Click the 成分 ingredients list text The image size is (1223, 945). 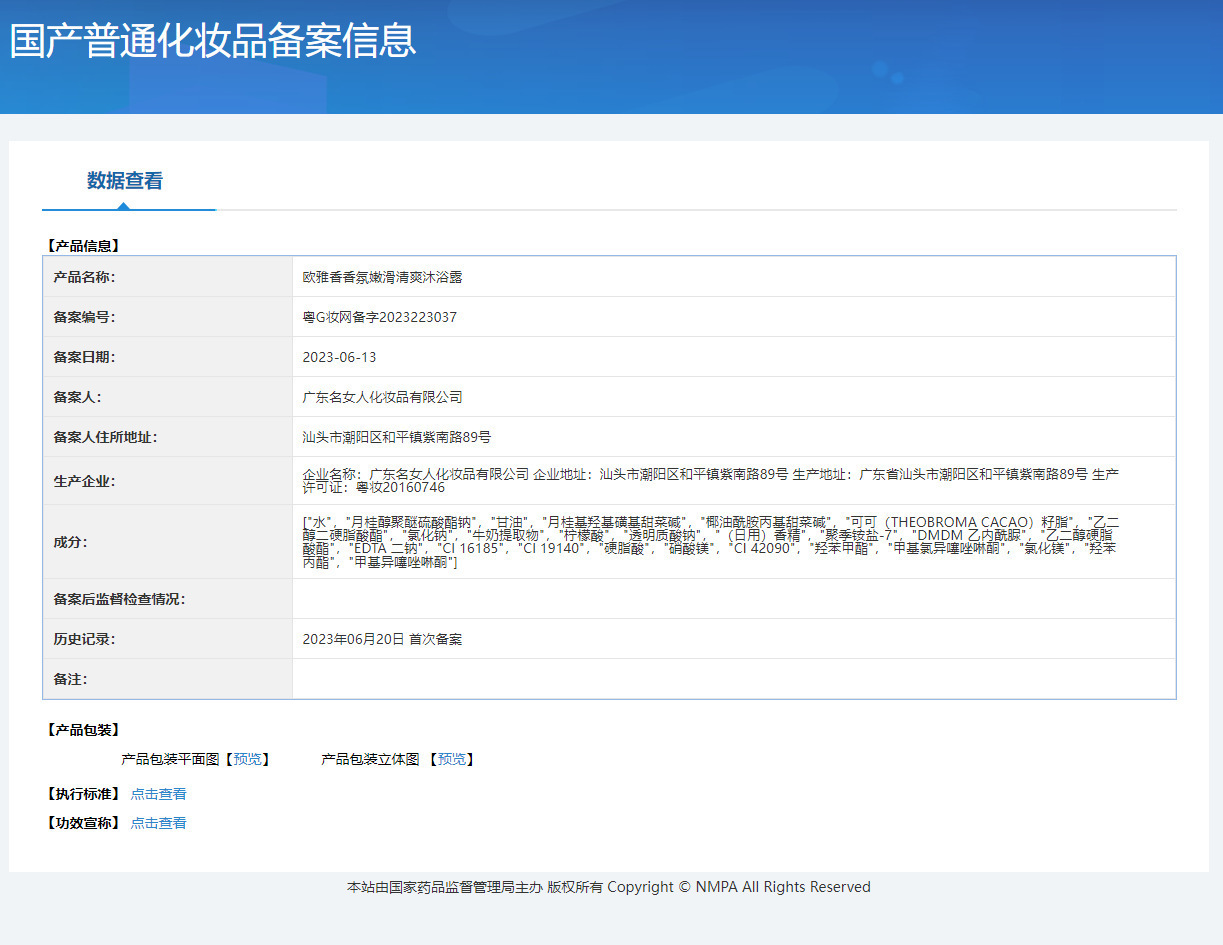point(710,542)
